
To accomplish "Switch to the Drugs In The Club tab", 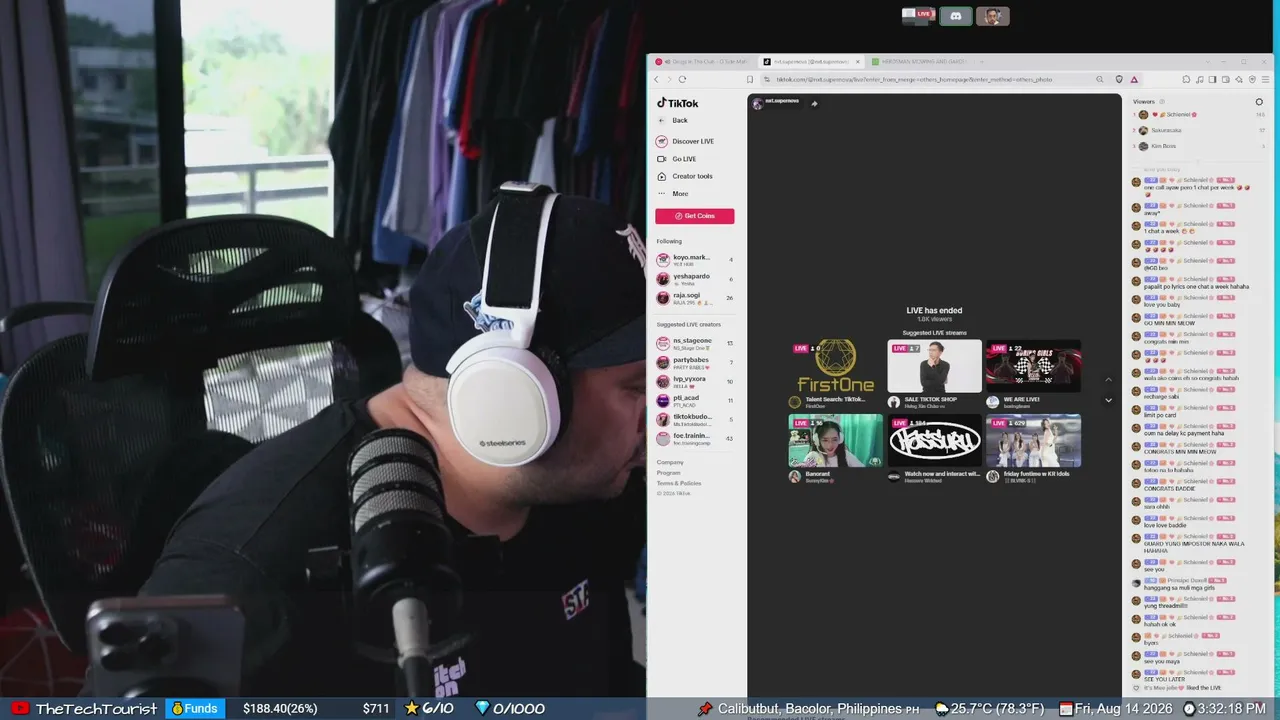I will (x=705, y=62).
